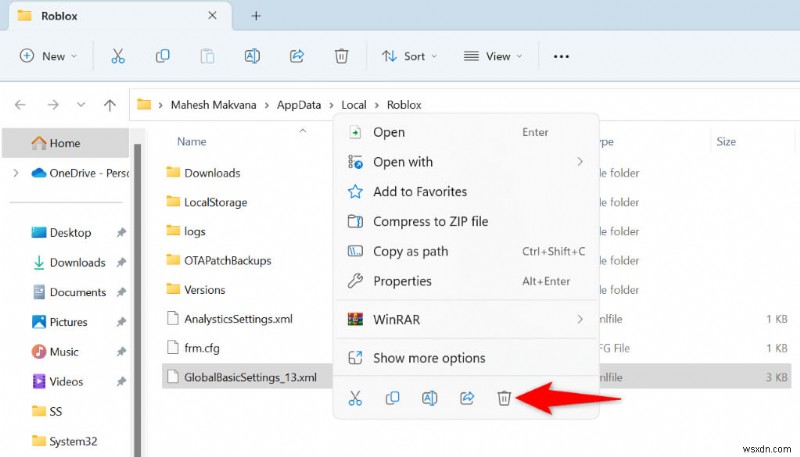The width and height of the screenshot is (800, 457).
Task: Open the SS folder in the sidebar
Action: tap(47, 412)
